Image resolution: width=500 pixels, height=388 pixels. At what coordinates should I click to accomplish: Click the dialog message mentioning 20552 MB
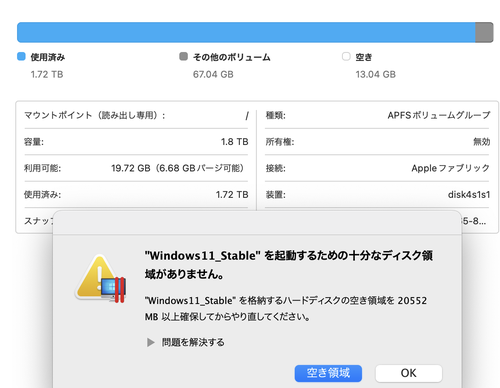pos(286,308)
